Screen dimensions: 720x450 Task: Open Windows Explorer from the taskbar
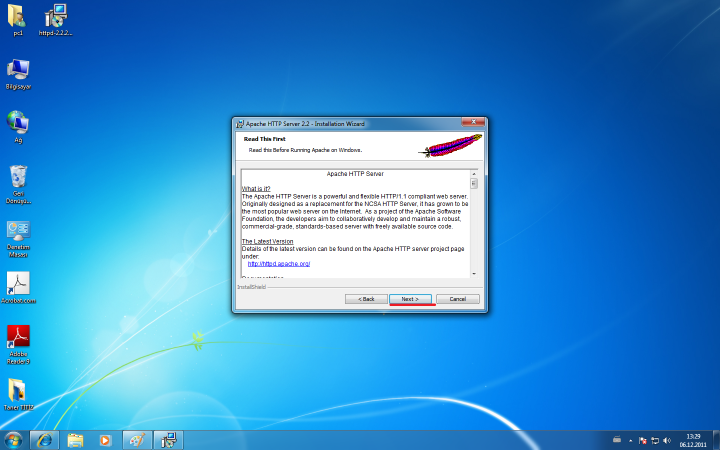[x=75, y=439]
